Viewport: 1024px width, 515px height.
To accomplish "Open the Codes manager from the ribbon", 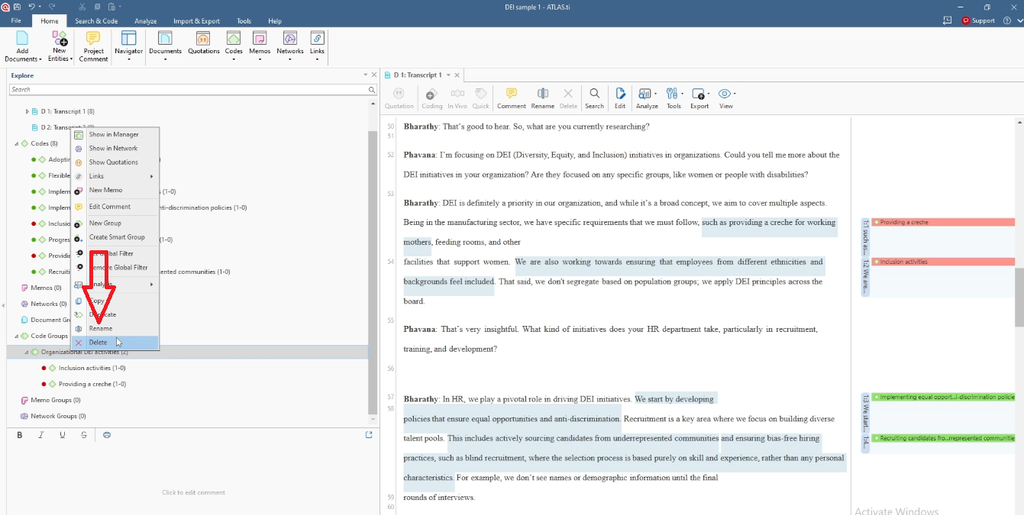I will point(234,46).
